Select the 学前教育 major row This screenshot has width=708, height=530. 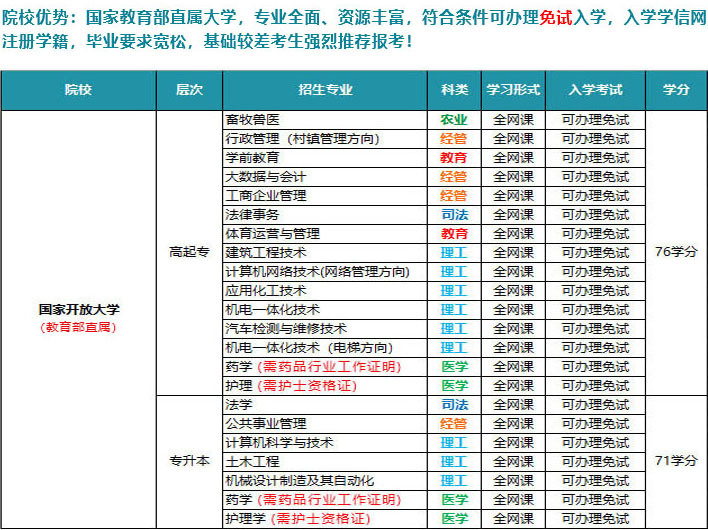(325, 158)
